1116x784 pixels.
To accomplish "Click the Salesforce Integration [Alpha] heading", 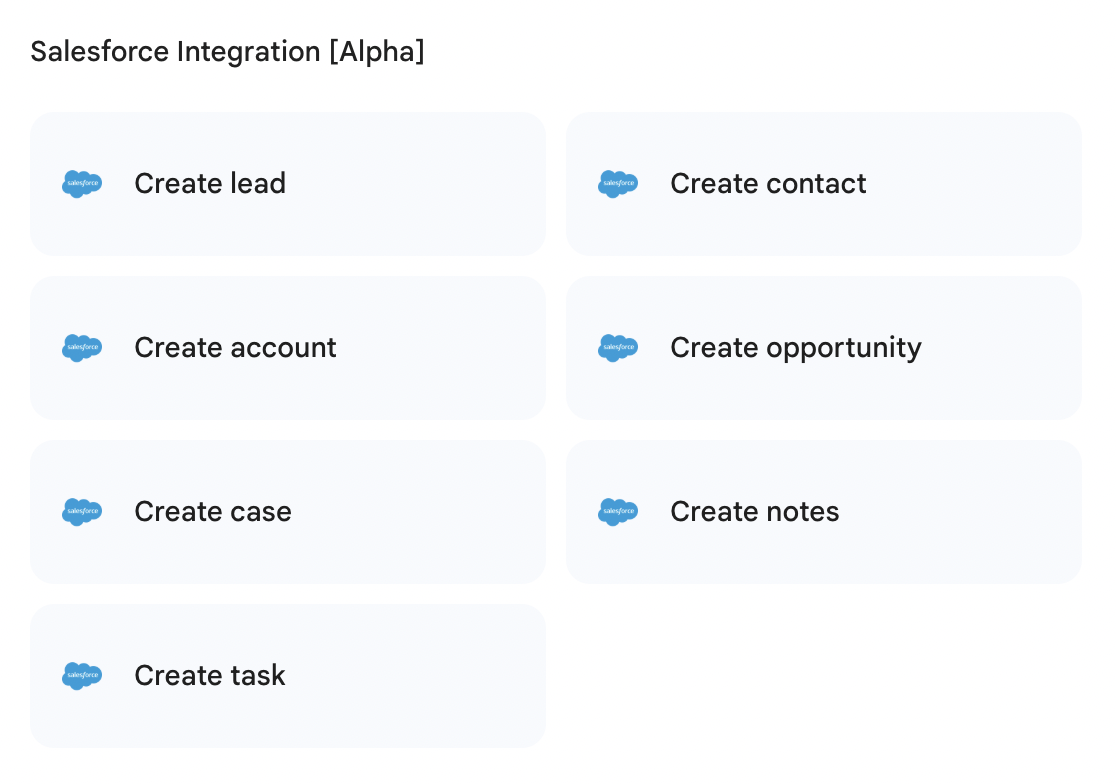I will pyautogui.click(x=227, y=52).
